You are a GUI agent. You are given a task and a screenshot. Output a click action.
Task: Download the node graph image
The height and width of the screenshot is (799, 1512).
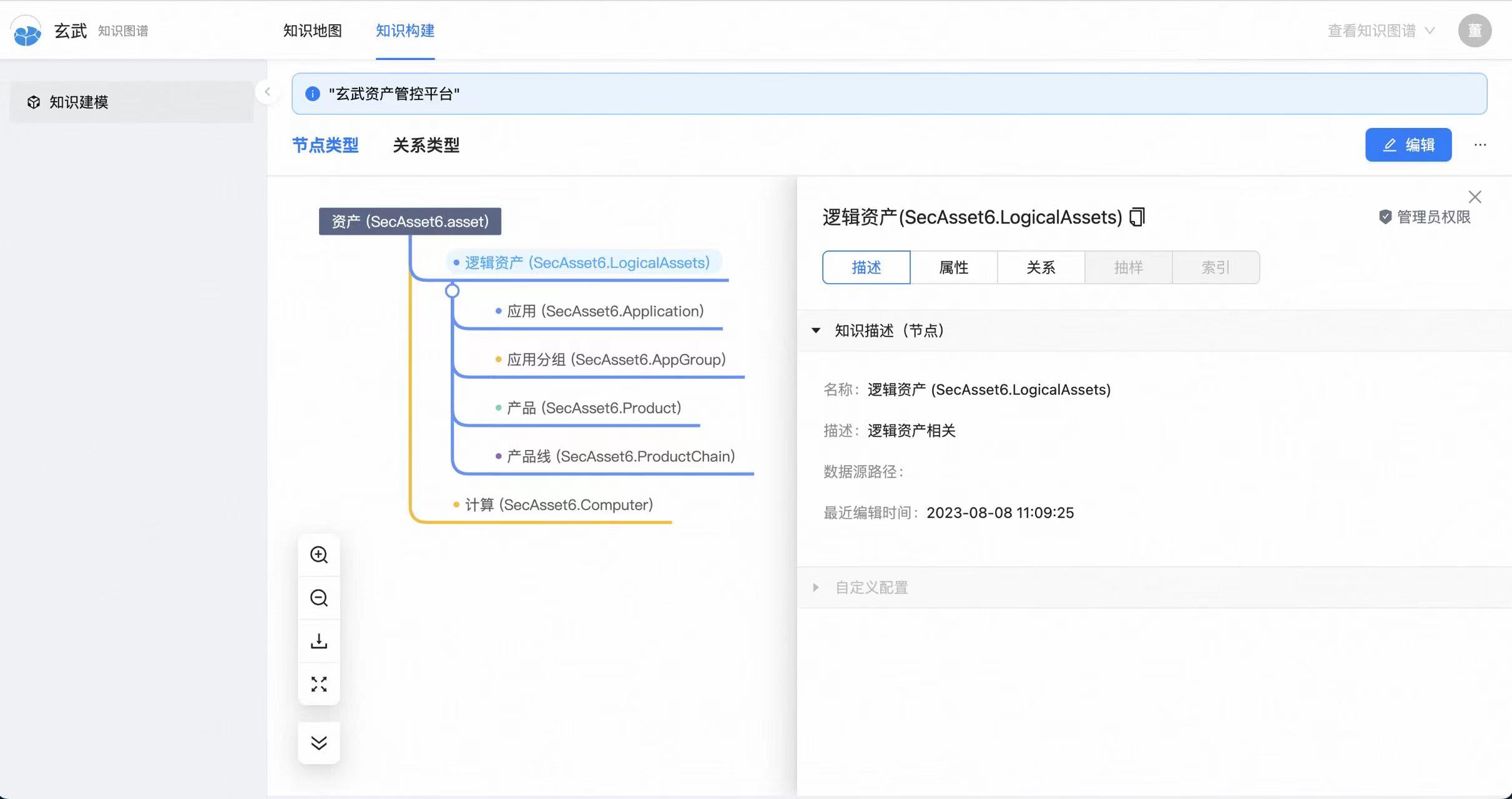tap(319, 641)
